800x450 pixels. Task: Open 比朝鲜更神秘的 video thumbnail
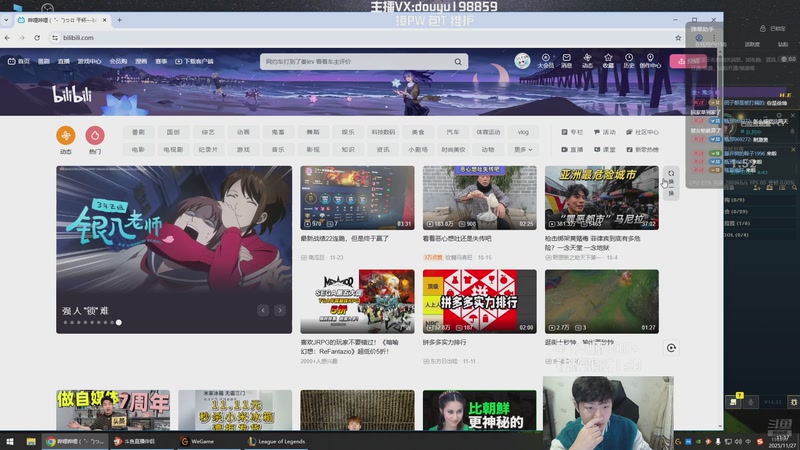(x=480, y=410)
